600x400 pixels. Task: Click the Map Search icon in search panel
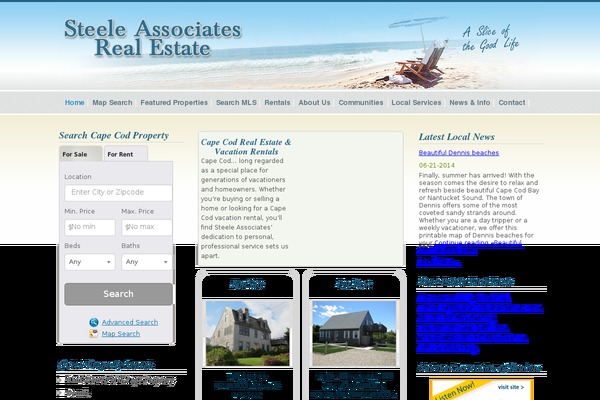[93, 334]
